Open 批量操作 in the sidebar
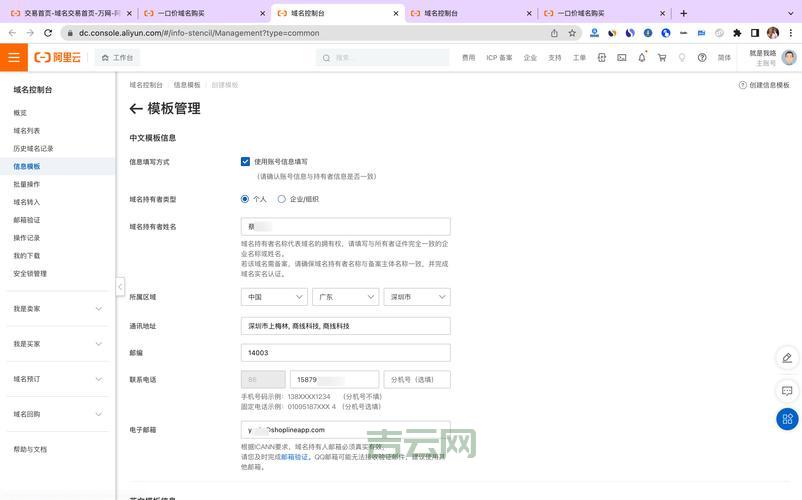 coord(27,185)
